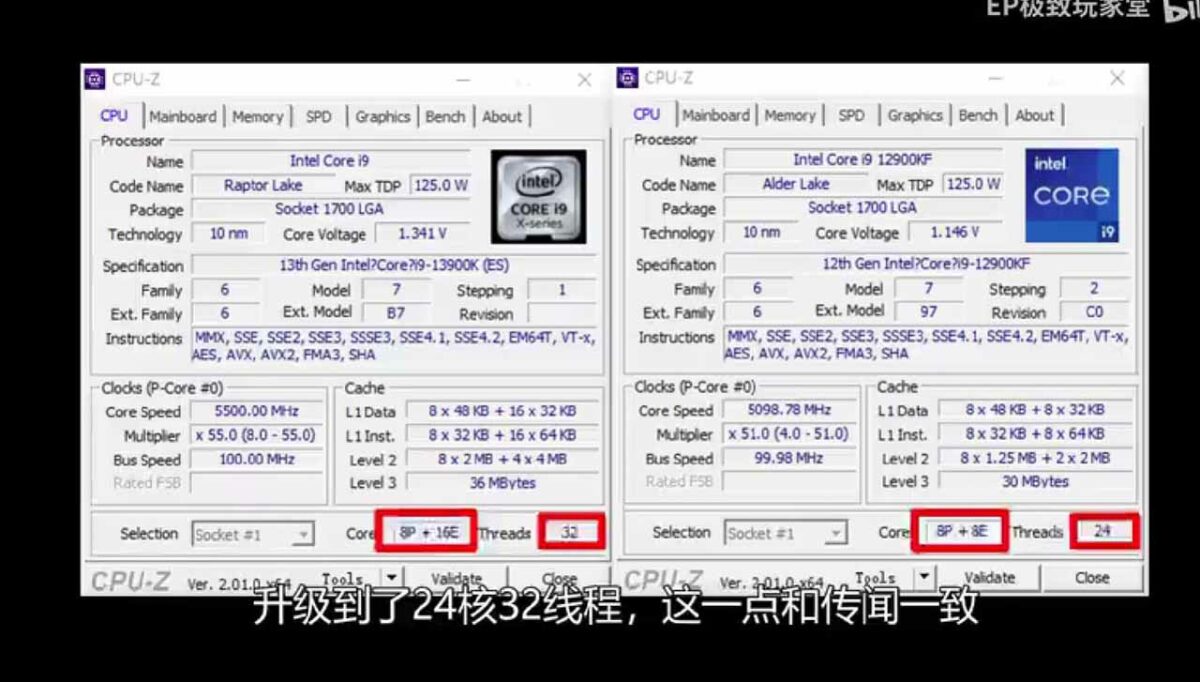Click the Threads '32' field
This screenshot has width=1200, height=682.
click(570, 533)
